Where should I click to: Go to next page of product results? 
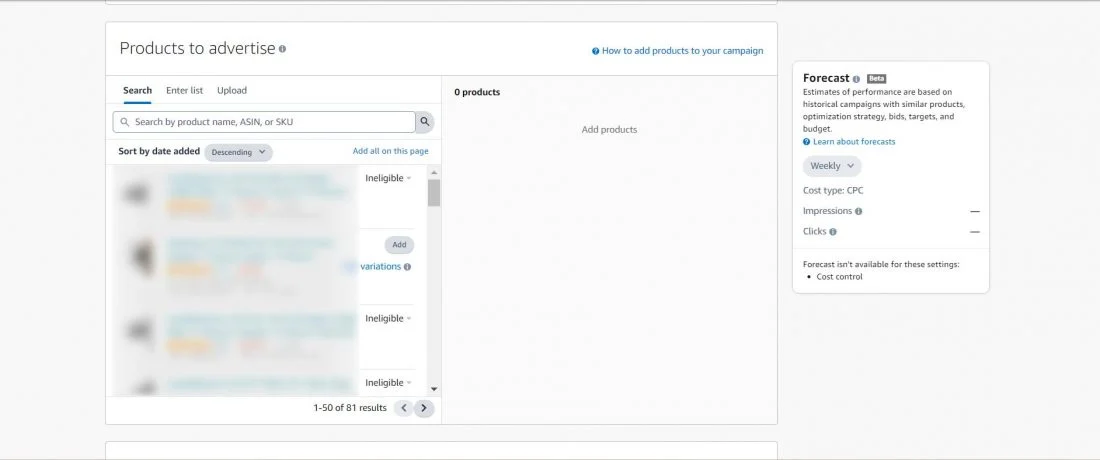424,408
